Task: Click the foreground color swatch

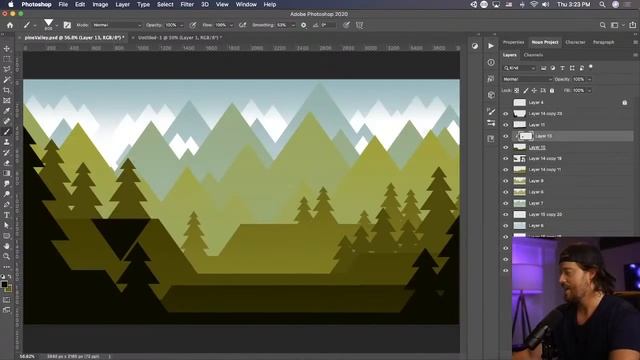Action: (x=4, y=284)
